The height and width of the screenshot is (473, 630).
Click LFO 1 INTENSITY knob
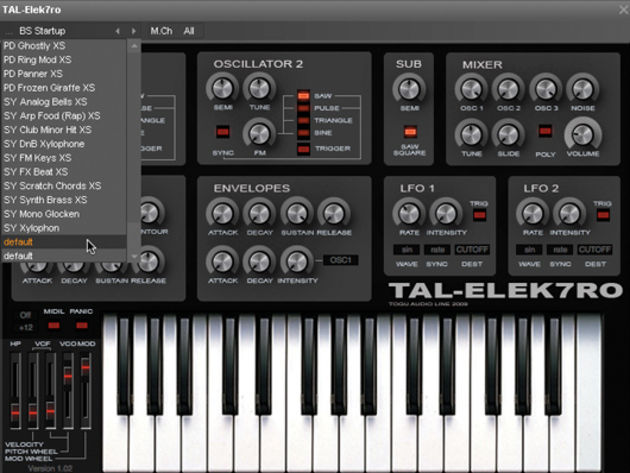tap(446, 213)
